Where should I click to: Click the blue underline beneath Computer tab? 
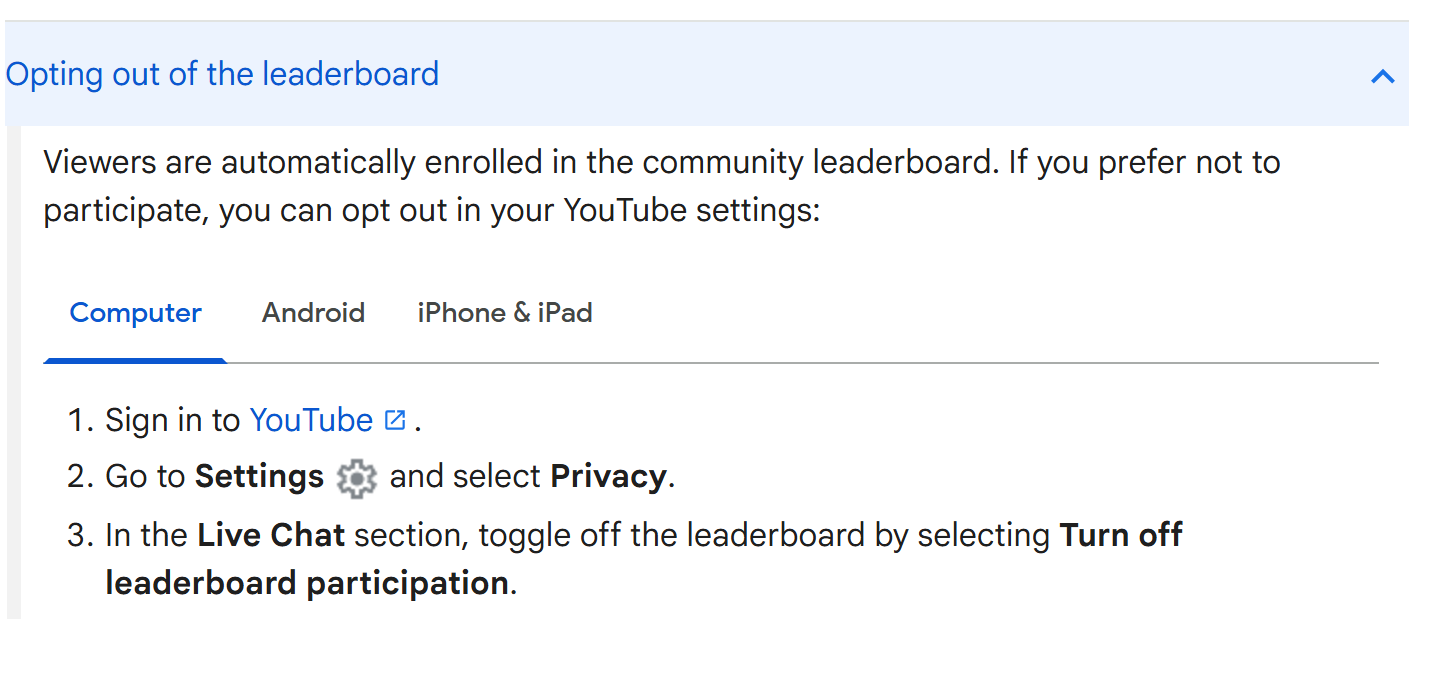point(135,360)
